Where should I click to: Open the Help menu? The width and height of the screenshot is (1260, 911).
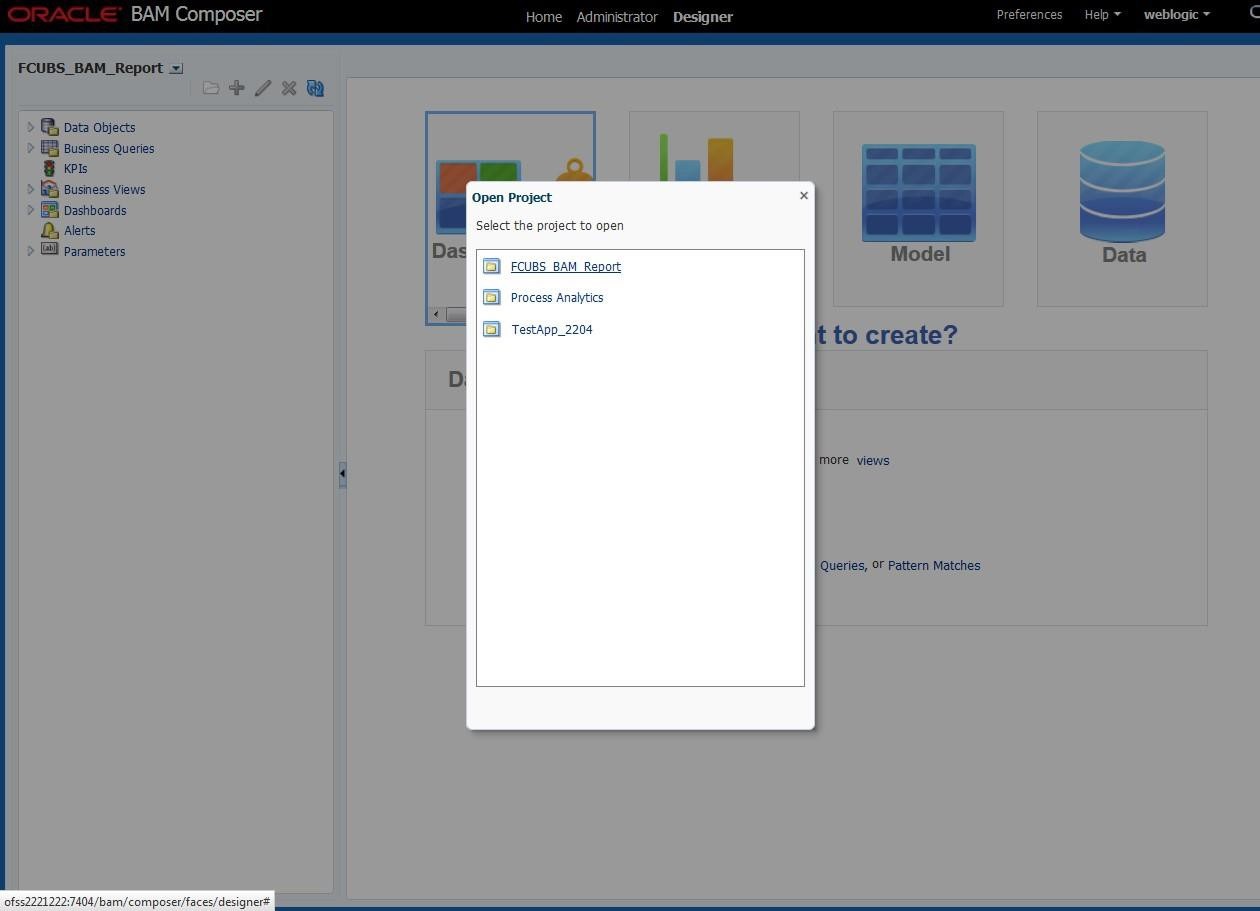tap(1102, 15)
